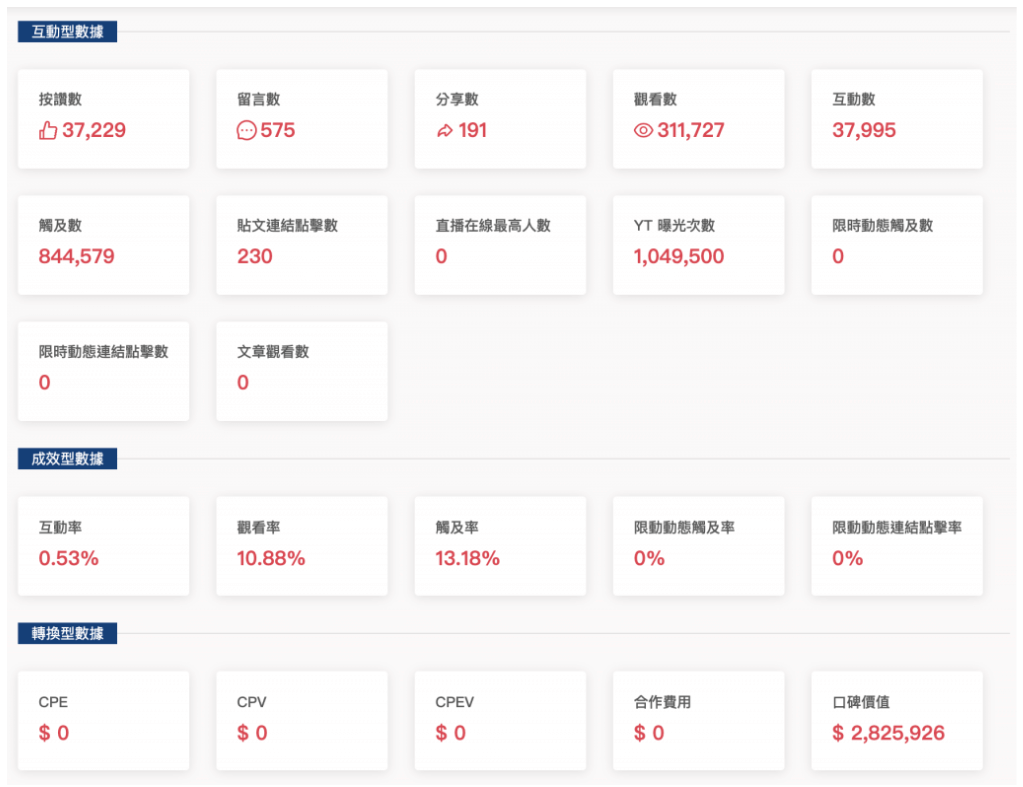Viewport: 1023px width, 787px height.
Task: Click the thumbs-up icon beside 37,229
Action: pyautogui.click(x=48, y=131)
